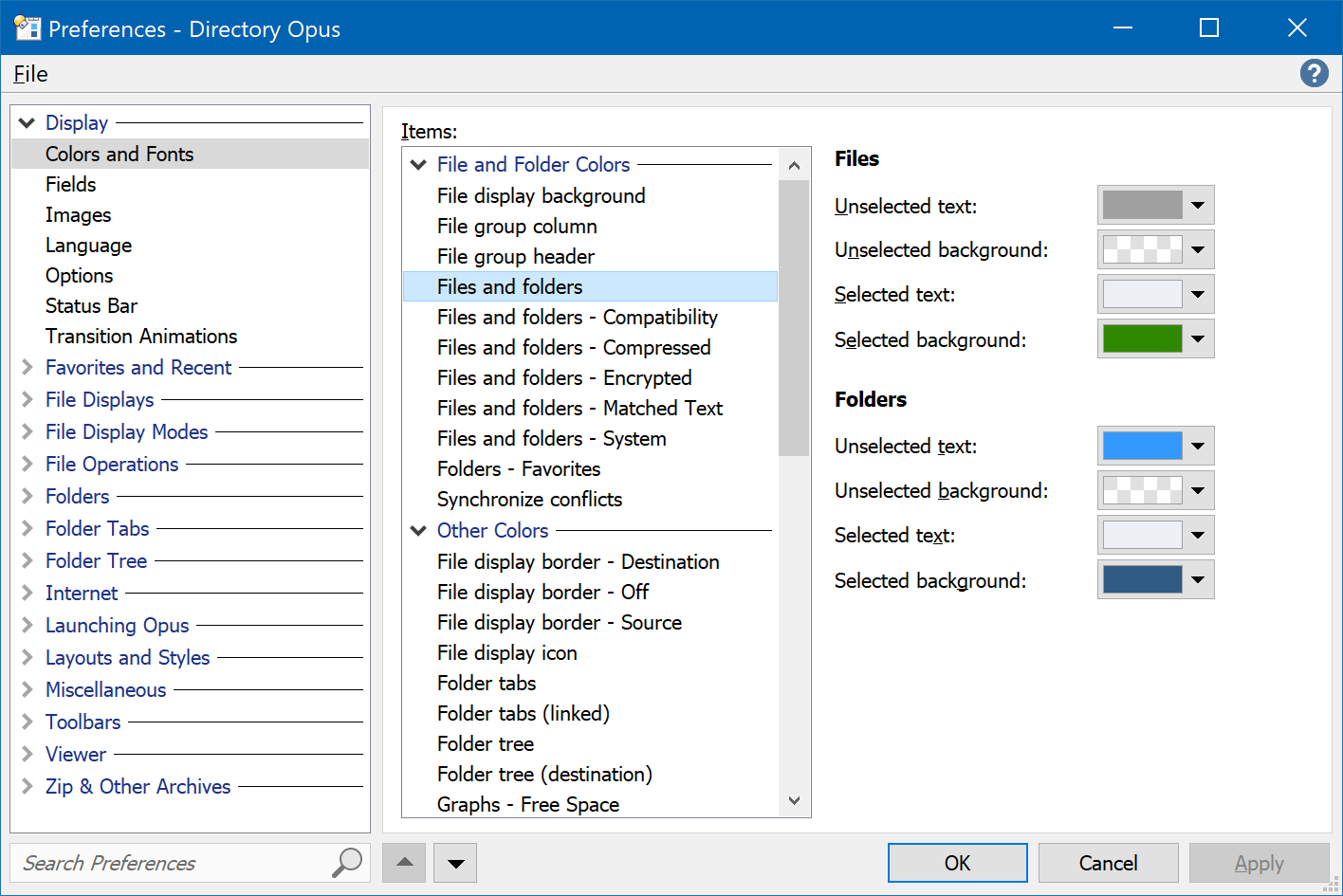Image resolution: width=1343 pixels, height=896 pixels.
Task: Expand the File Display Modes category
Action: pos(28,431)
